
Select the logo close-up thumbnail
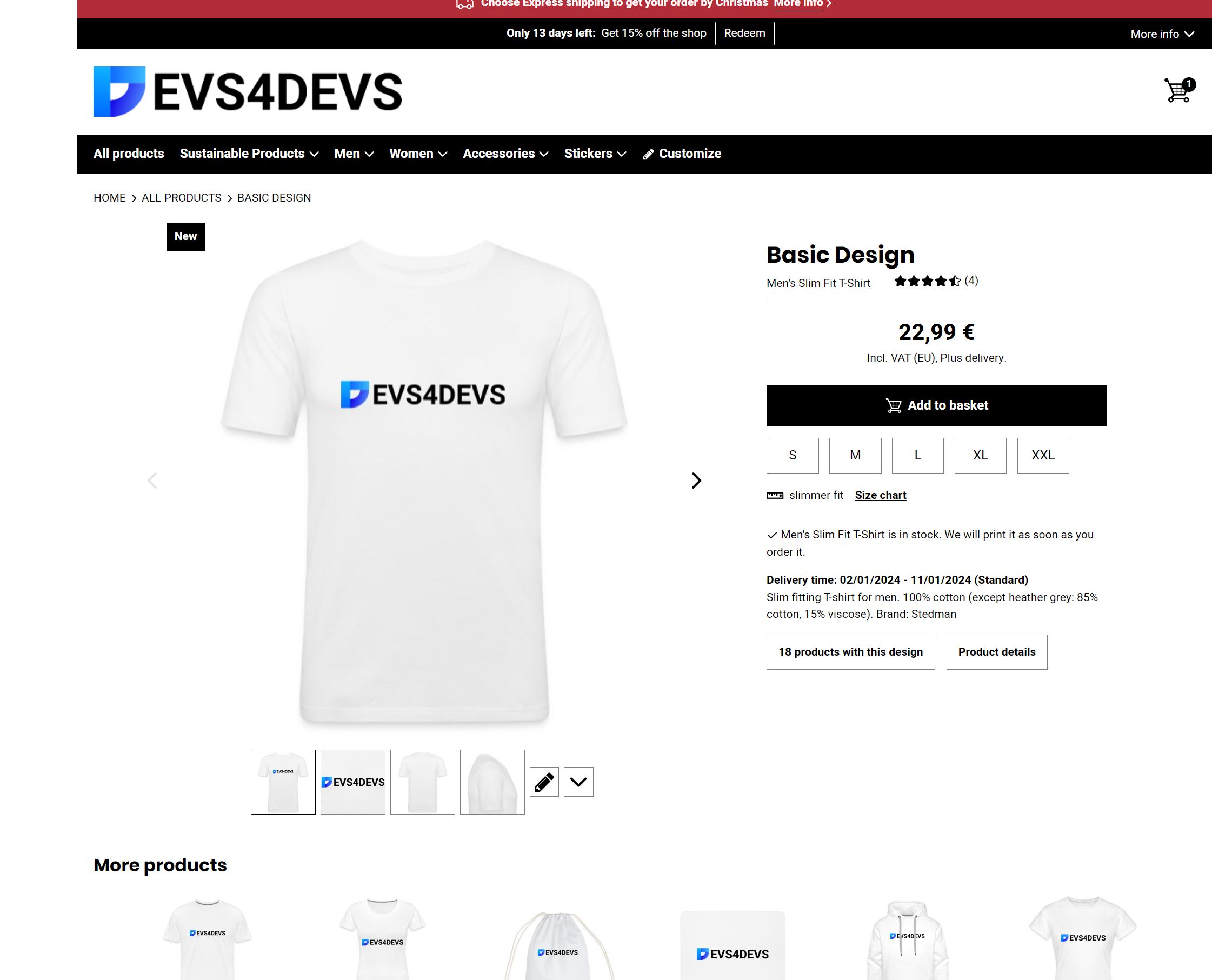click(x=353, y=782)
